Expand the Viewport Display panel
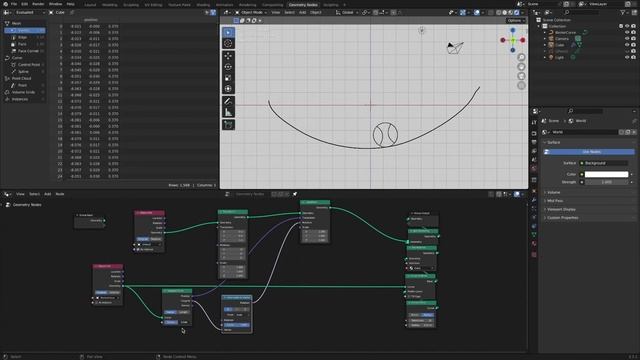The height and width of the screenshot is (360, 640). (x=561, y=209)
